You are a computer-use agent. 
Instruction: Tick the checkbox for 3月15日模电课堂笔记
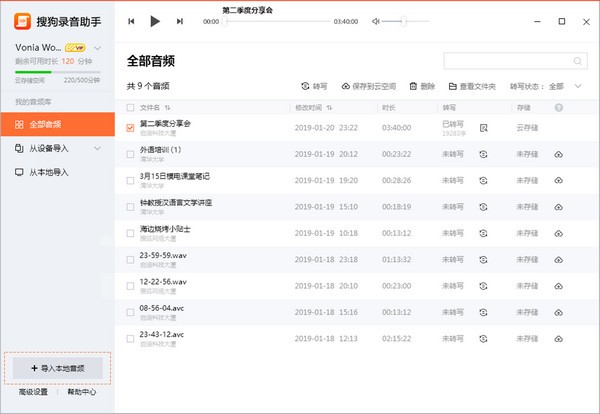click(x=131, y=180)
